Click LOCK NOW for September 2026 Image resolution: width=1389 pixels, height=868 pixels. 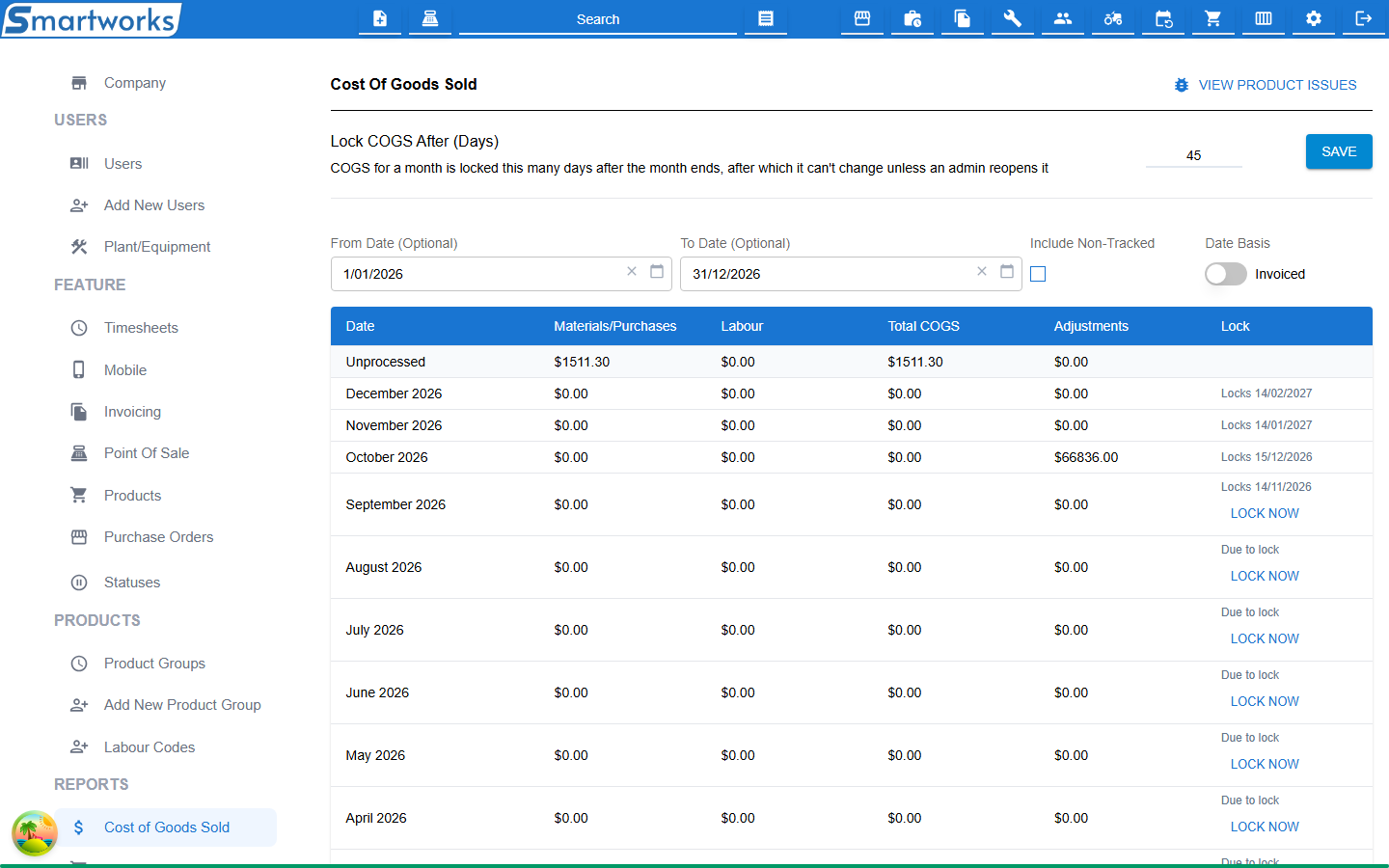1265,513
